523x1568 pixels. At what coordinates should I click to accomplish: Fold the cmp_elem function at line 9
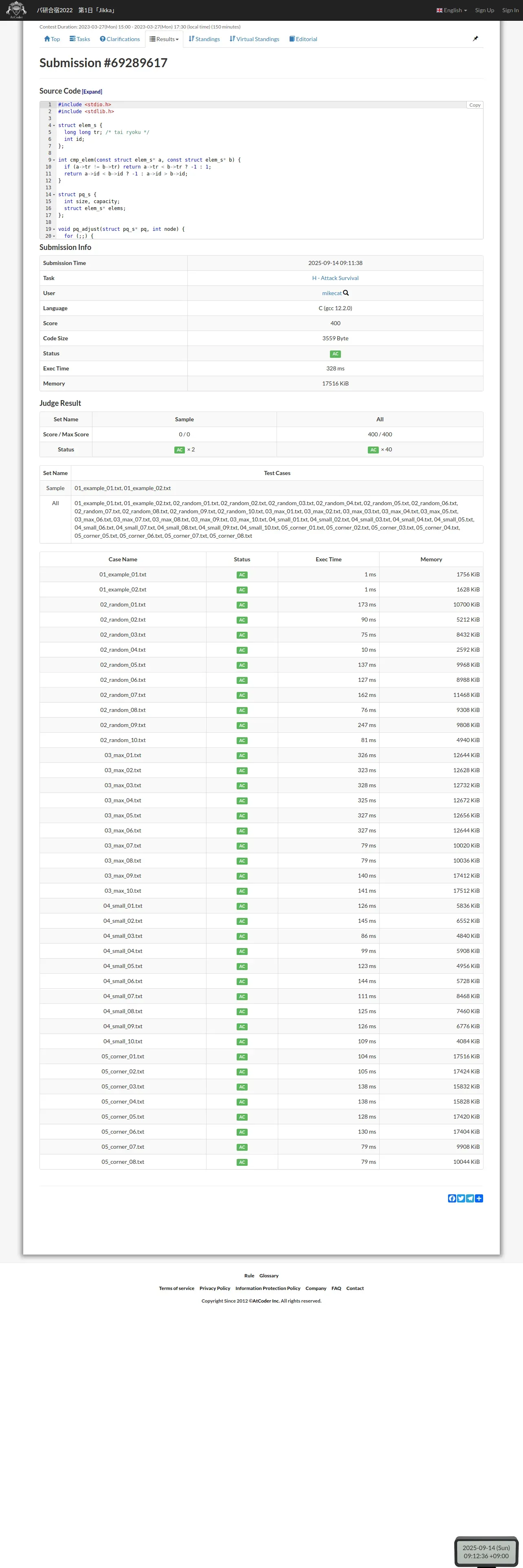tap(54, 160)
